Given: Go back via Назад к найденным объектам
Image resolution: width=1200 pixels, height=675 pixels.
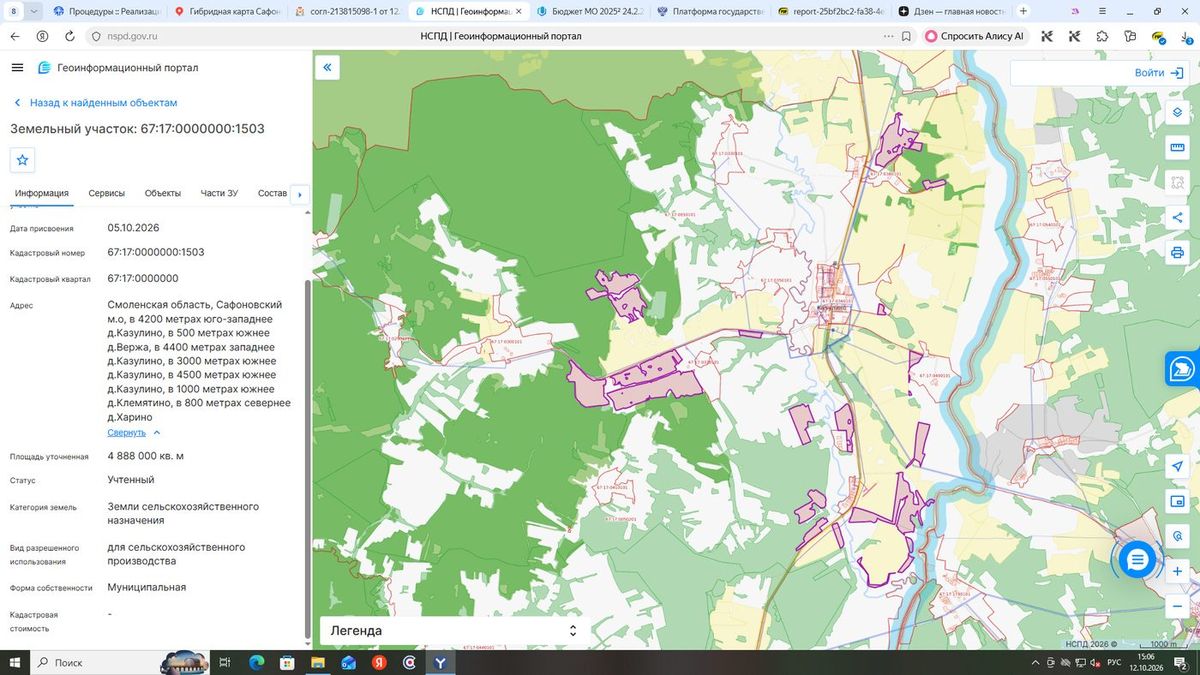Looking at the screenshot, I should [96, 103].
